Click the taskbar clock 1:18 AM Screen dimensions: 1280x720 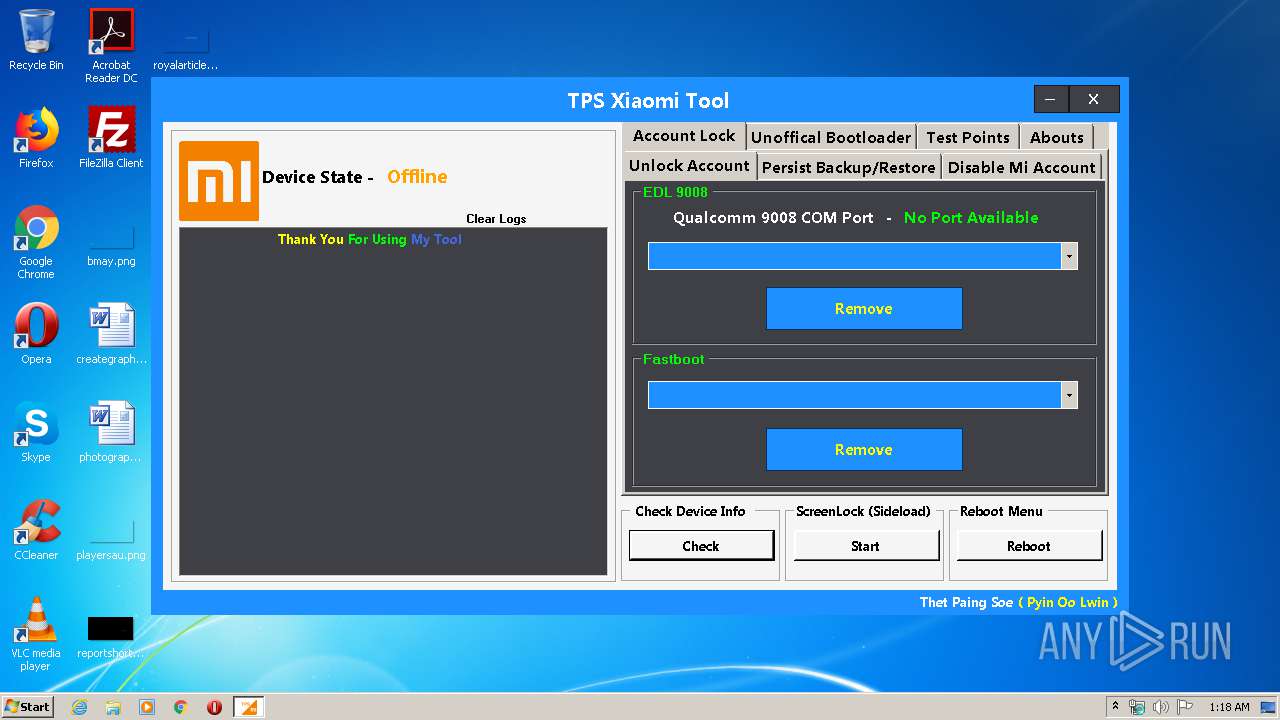1229,707
